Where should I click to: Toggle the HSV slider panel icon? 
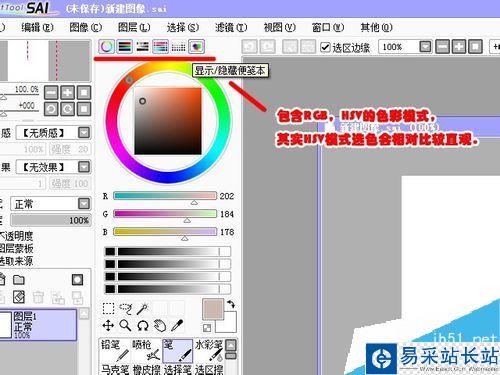coord(143,47)
